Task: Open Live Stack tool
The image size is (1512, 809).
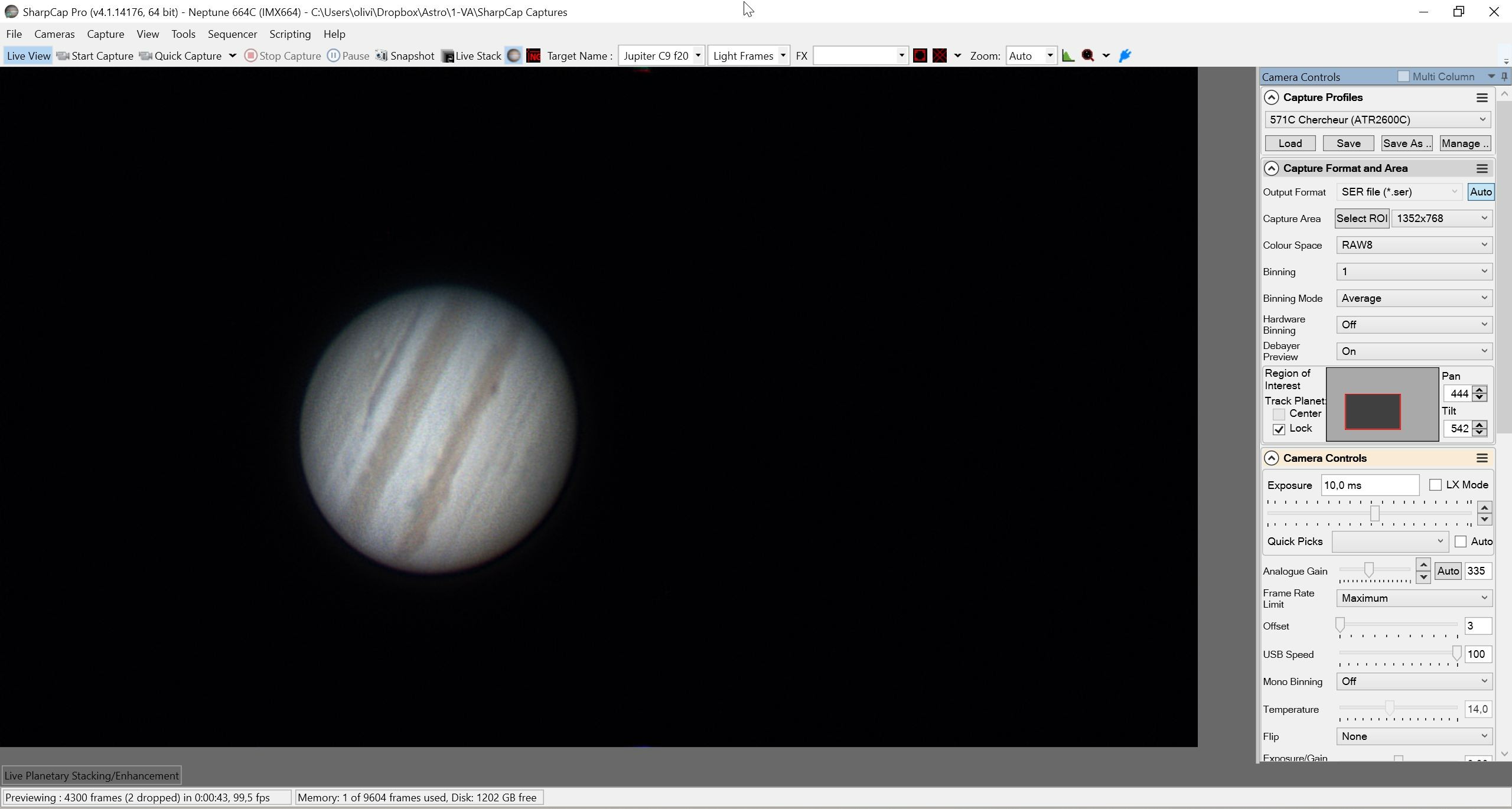Action: (471, 56)
